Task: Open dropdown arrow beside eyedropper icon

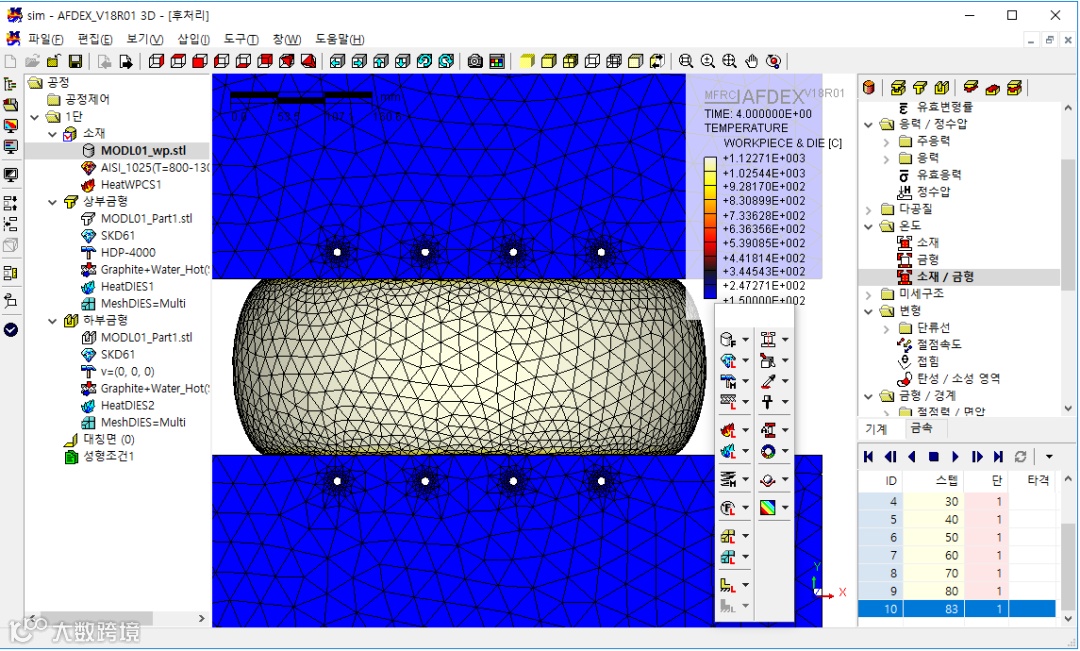Action: (785, 381)
